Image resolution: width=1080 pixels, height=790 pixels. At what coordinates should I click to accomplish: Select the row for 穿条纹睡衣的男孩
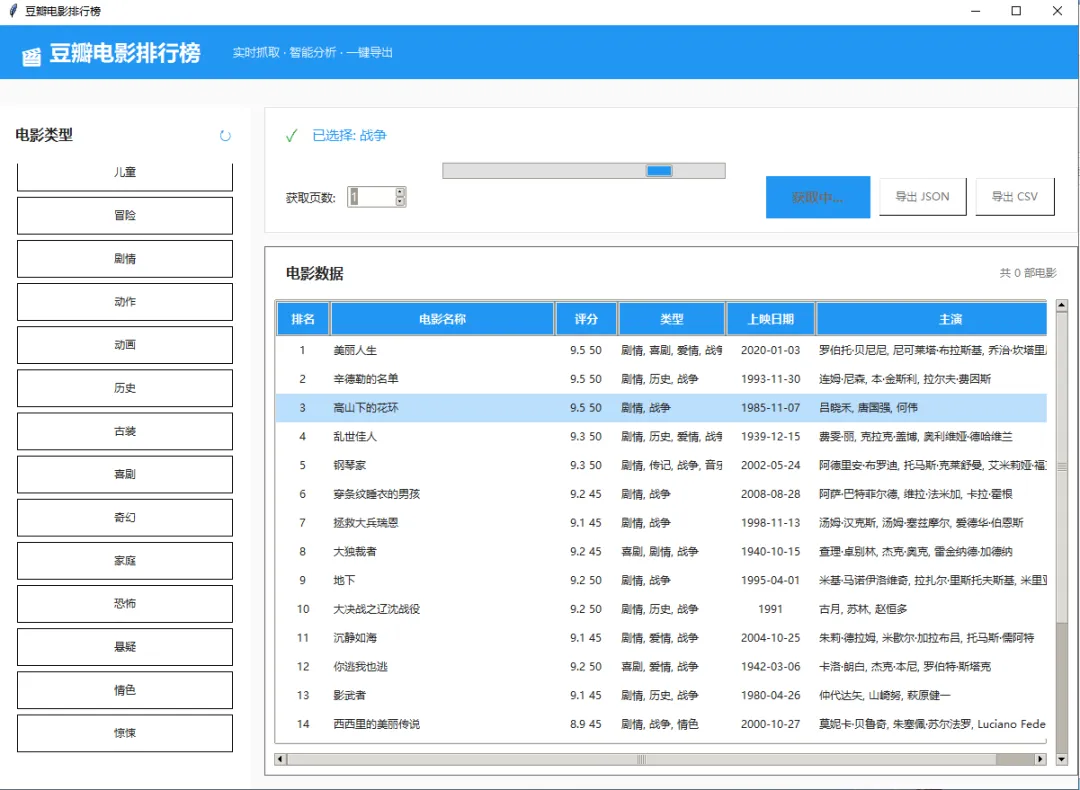coord(661,494)
